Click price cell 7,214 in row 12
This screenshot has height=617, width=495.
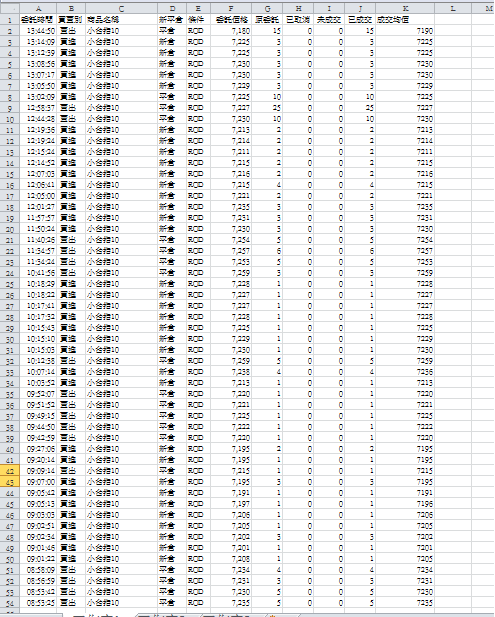click(x=231, y=141)
